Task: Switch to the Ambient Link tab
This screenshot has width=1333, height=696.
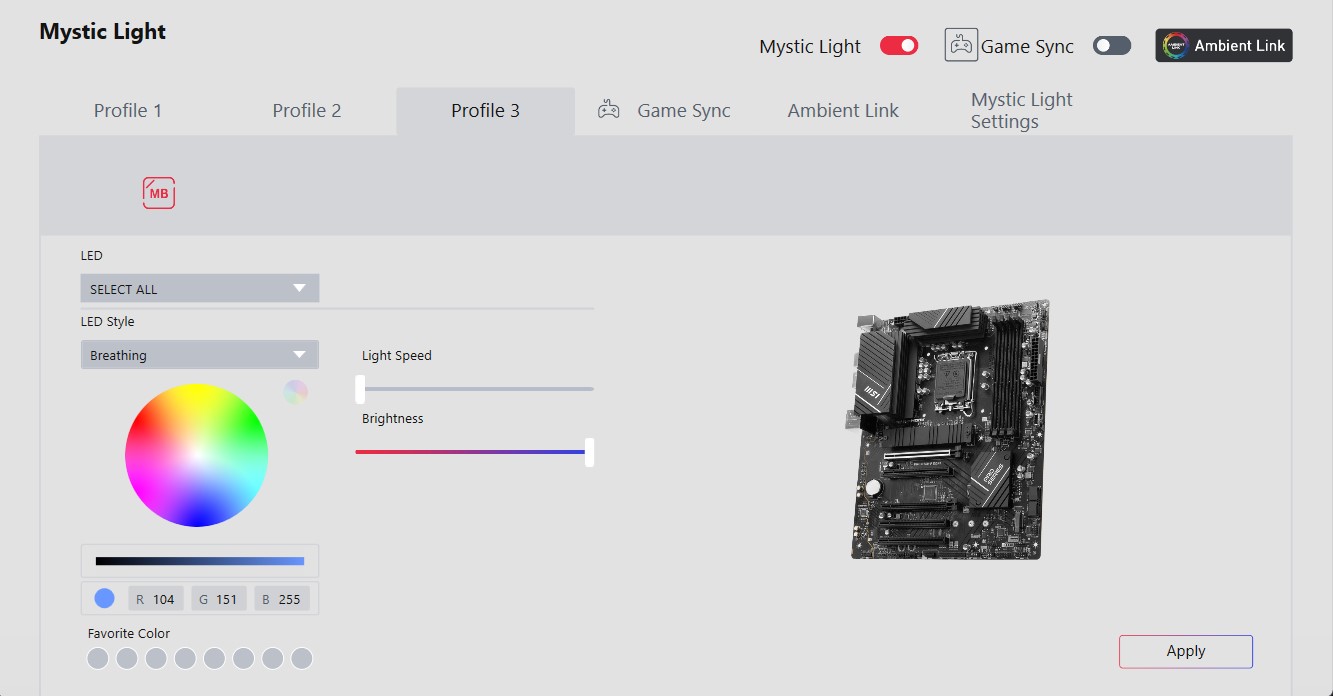Action: [x=843, y=111]
